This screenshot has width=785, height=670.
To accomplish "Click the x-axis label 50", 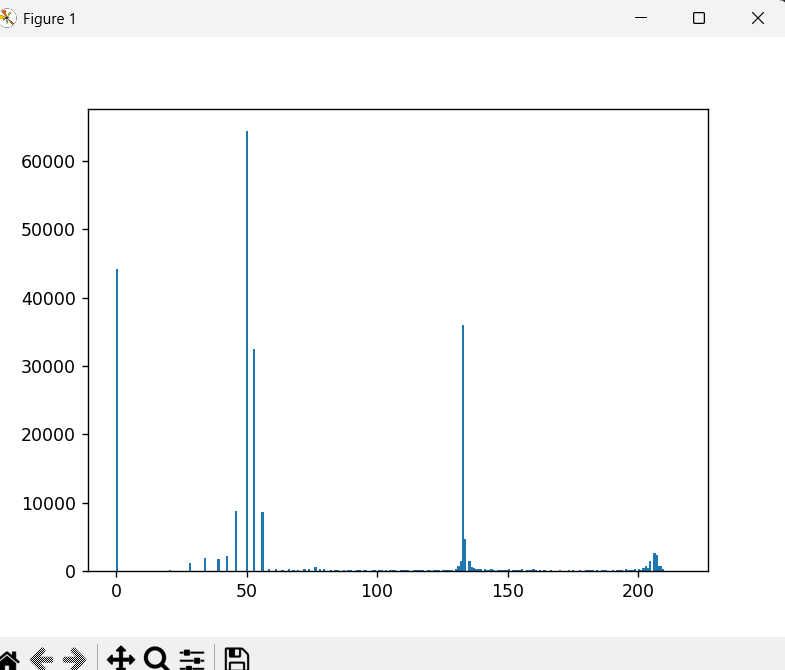I will pyautogui.click(x=246, y=591).
